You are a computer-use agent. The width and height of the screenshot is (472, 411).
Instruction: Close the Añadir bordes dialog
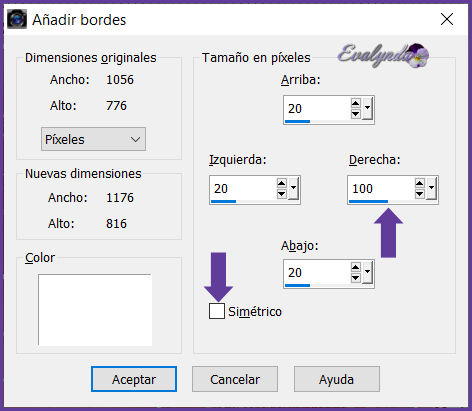pyautogui.click(x=447, y=19)
